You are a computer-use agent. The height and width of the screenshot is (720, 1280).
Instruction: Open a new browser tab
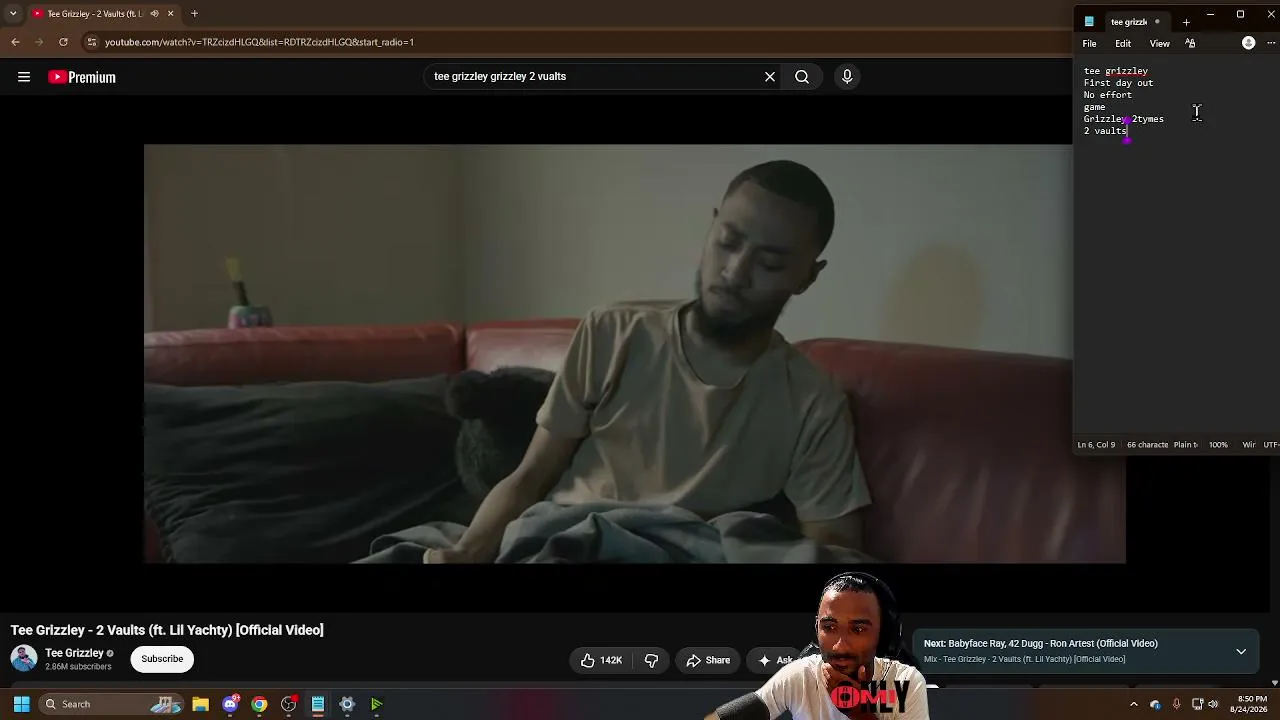click(x=194, y=14)
